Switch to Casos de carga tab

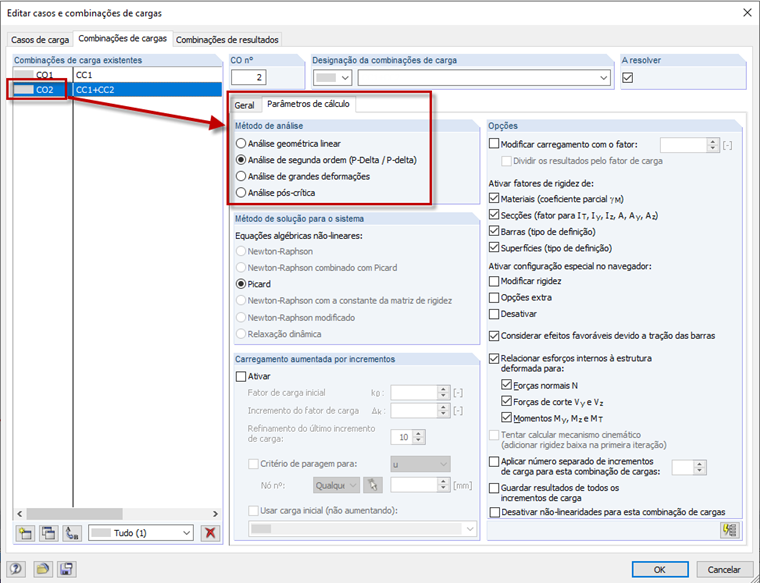tap(40, 40)
